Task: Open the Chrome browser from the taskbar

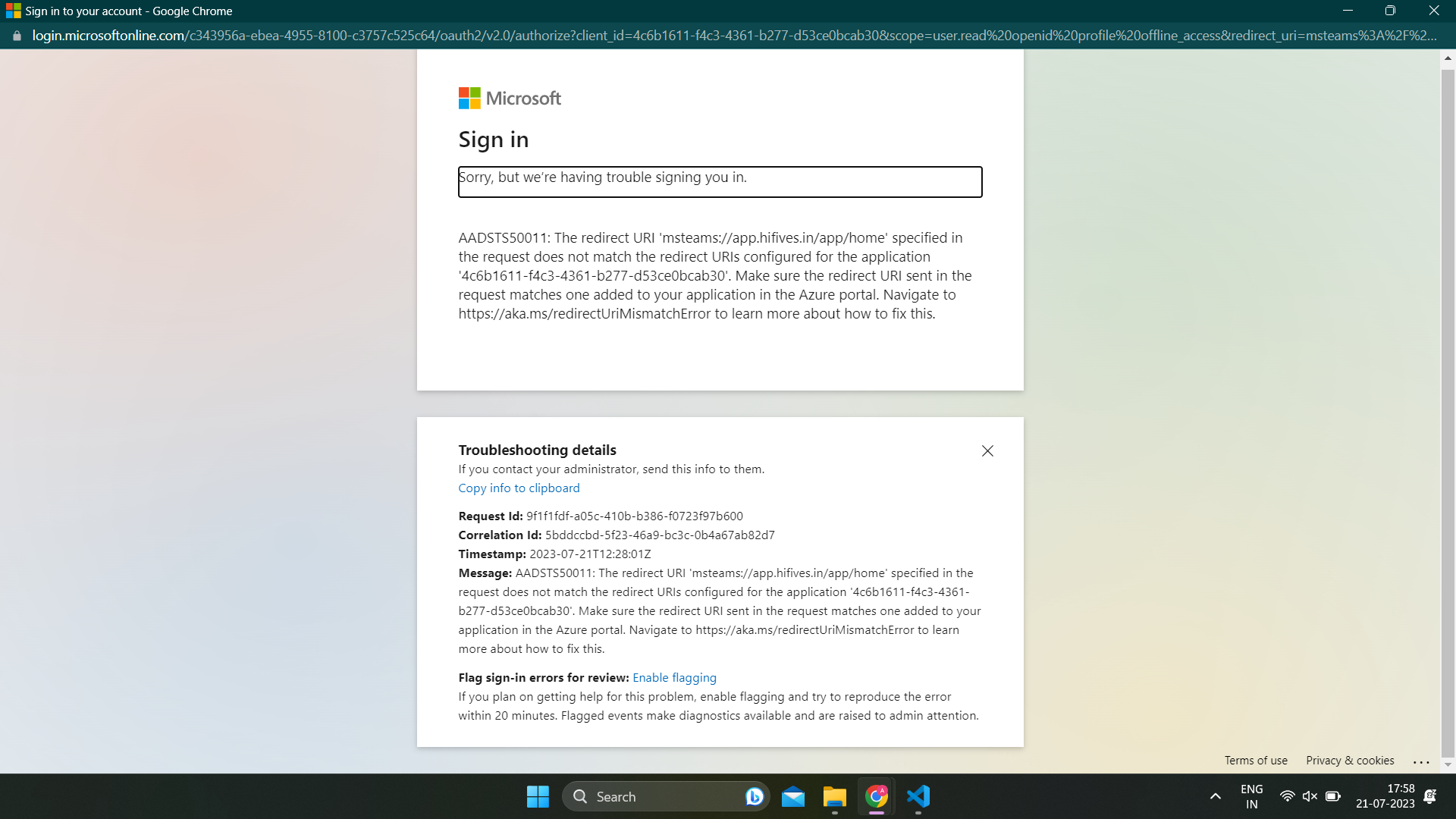Action: click(x=876, y=796)
